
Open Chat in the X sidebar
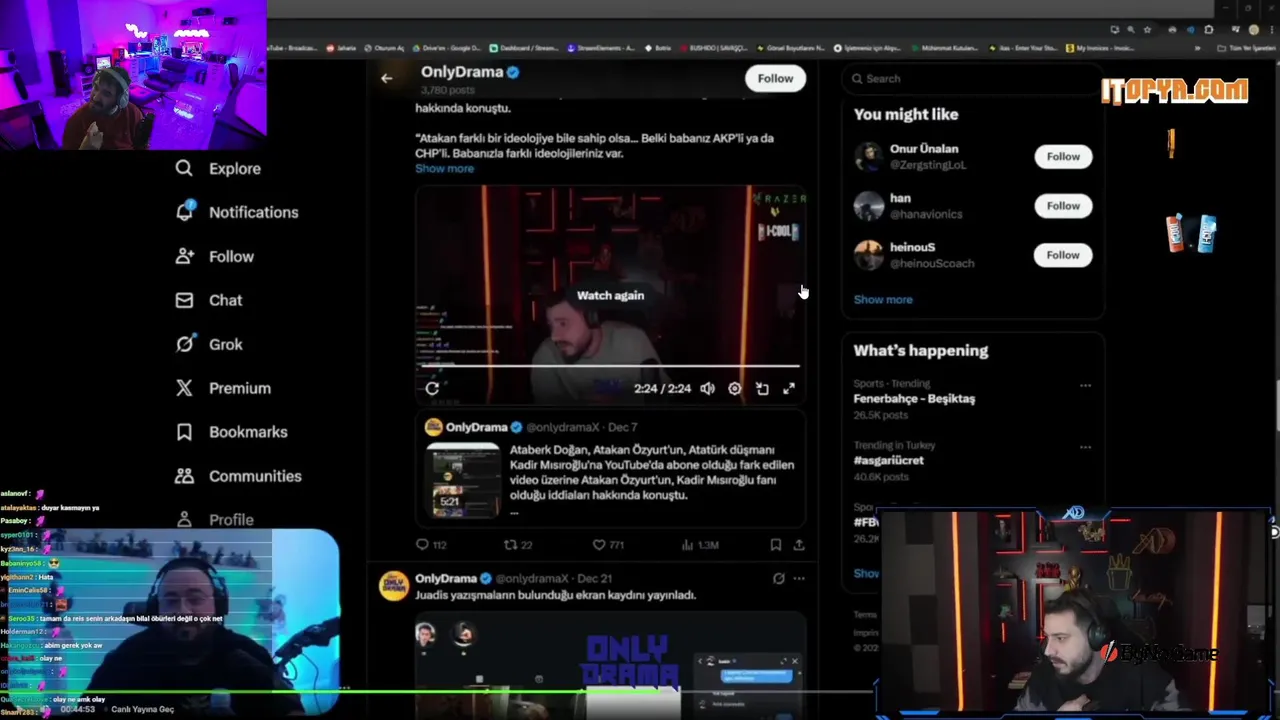pos(209,300)
